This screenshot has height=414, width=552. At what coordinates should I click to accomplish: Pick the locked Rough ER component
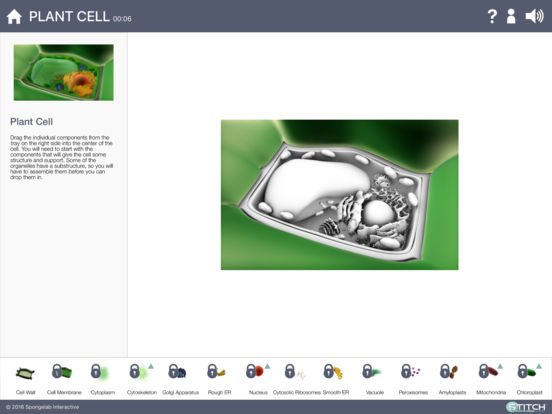[x=216, y=371]
